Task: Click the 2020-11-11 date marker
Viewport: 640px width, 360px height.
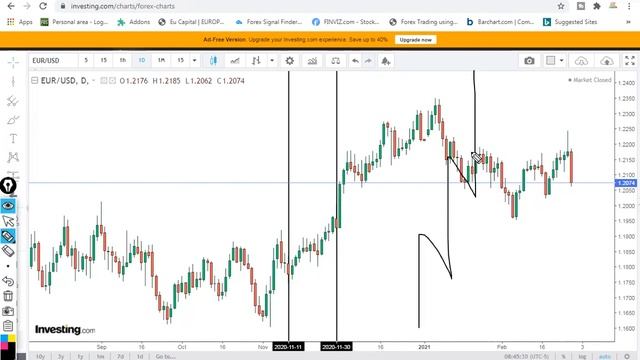Action: (x=288, y=347)
